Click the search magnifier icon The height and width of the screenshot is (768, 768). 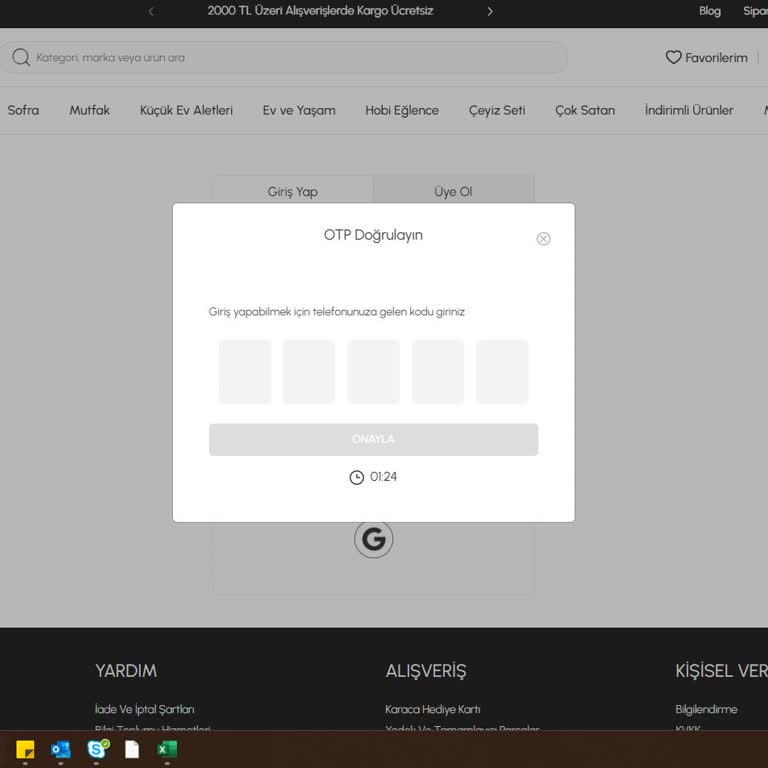21,58
